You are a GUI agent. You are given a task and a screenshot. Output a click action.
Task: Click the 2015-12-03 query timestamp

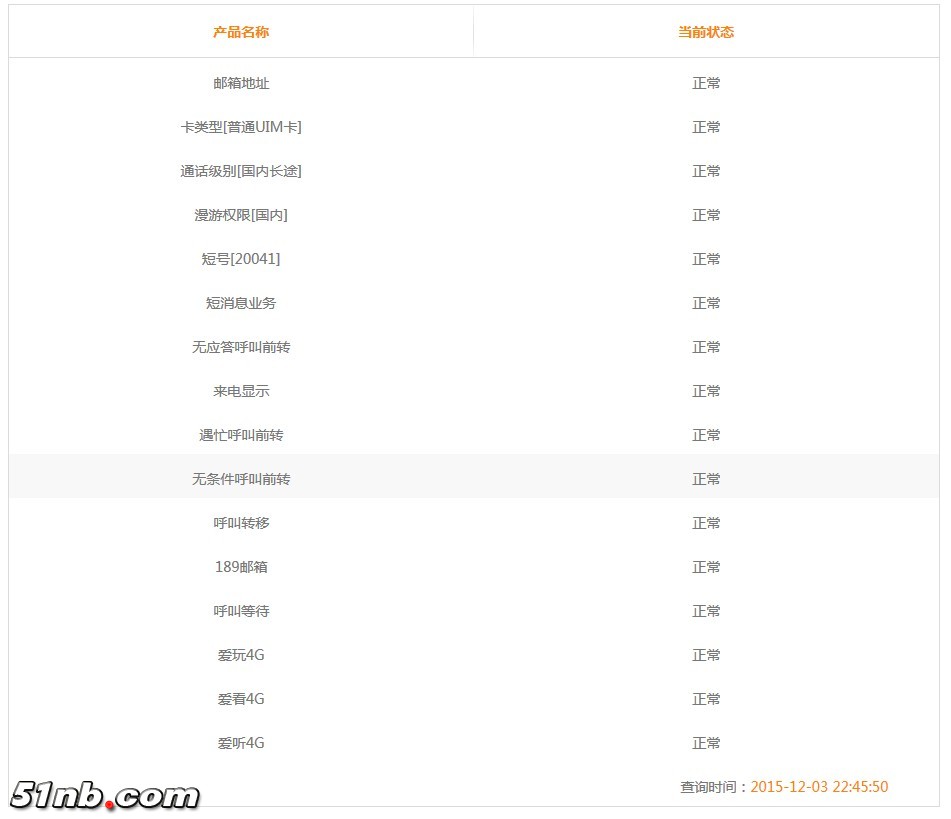pyautogui.click(x=819, y=787)
